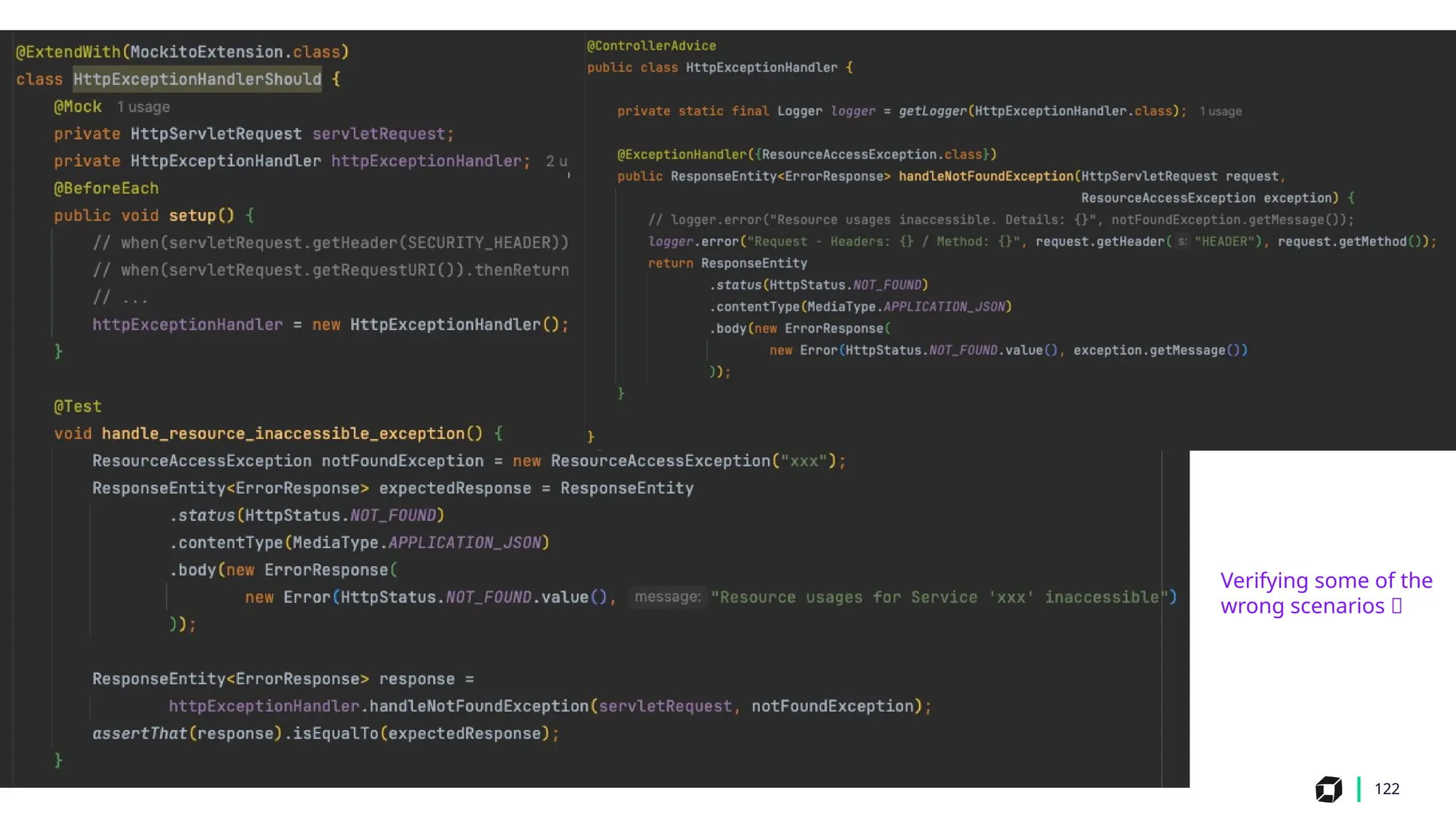1456x819 pixels.
Task: Click the '1 usage' hint after getLogger line
Action: [1220, 112]
